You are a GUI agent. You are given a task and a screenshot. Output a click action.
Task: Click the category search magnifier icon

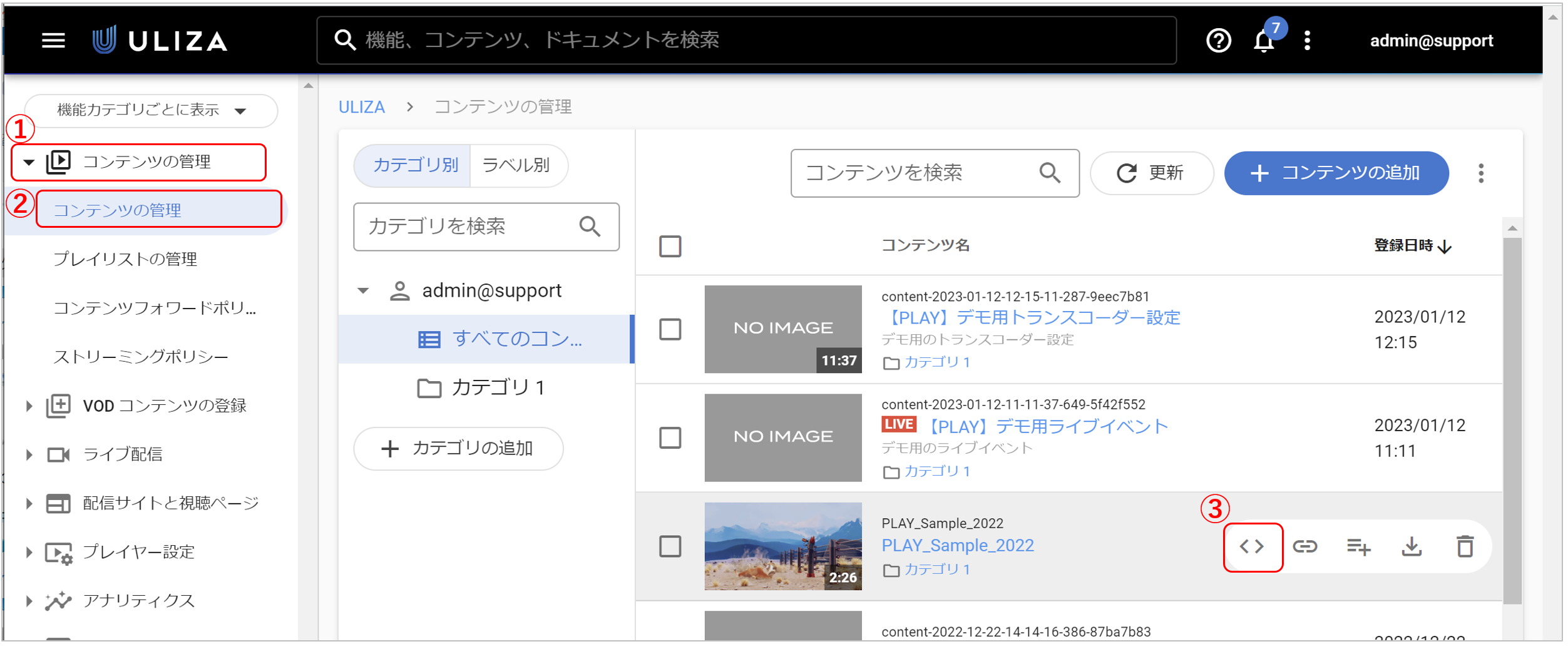[x=590, y=227]
